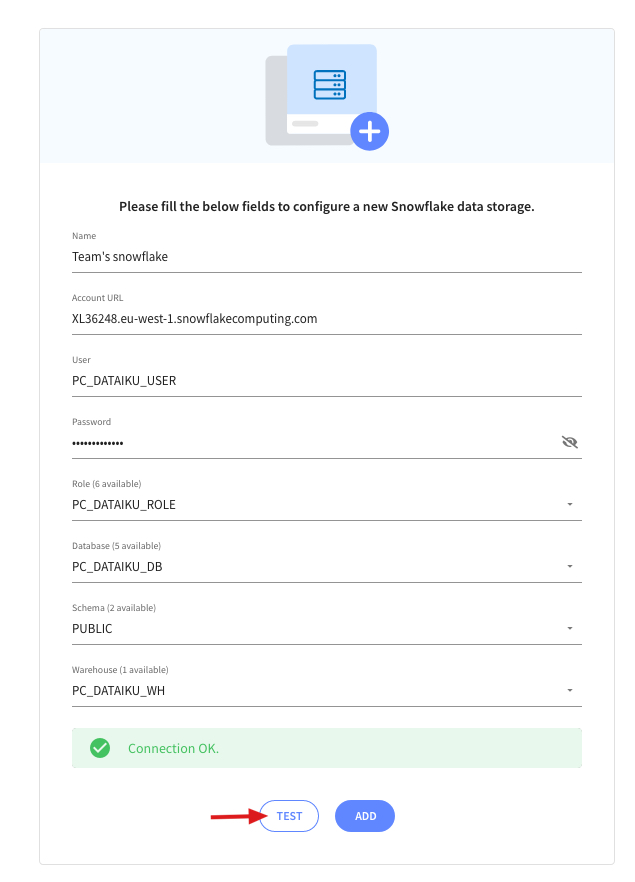
Task: Expand the Role dropdown arrow
Action: click(x=570, y=505)
